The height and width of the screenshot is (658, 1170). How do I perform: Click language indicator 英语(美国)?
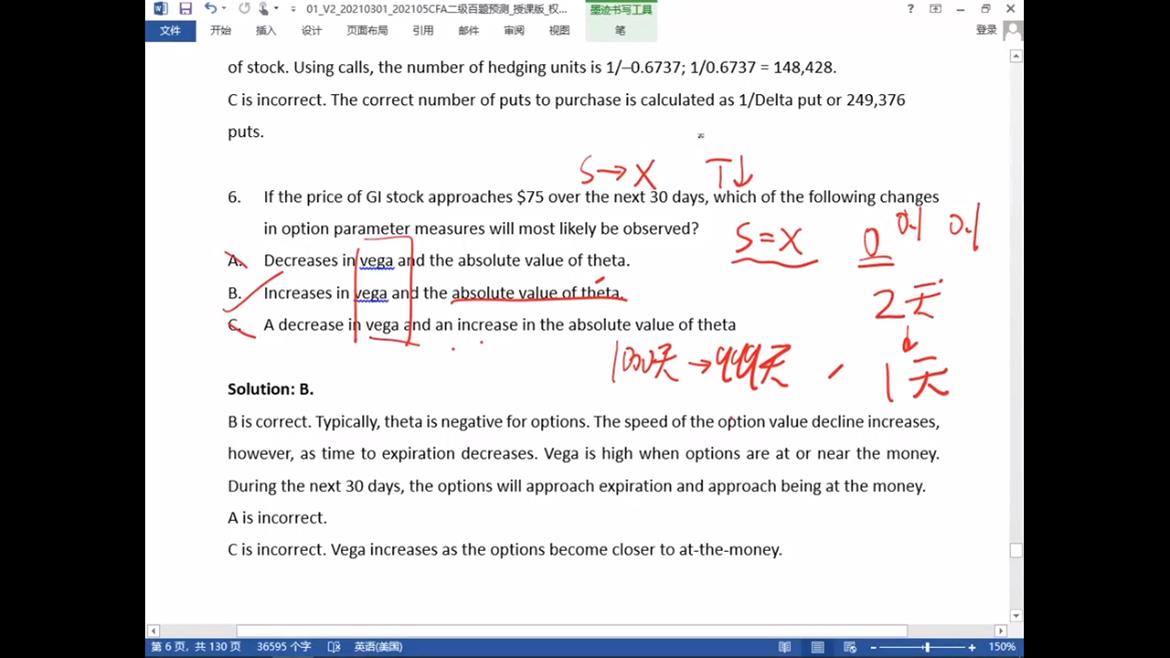tap(378, 647)
